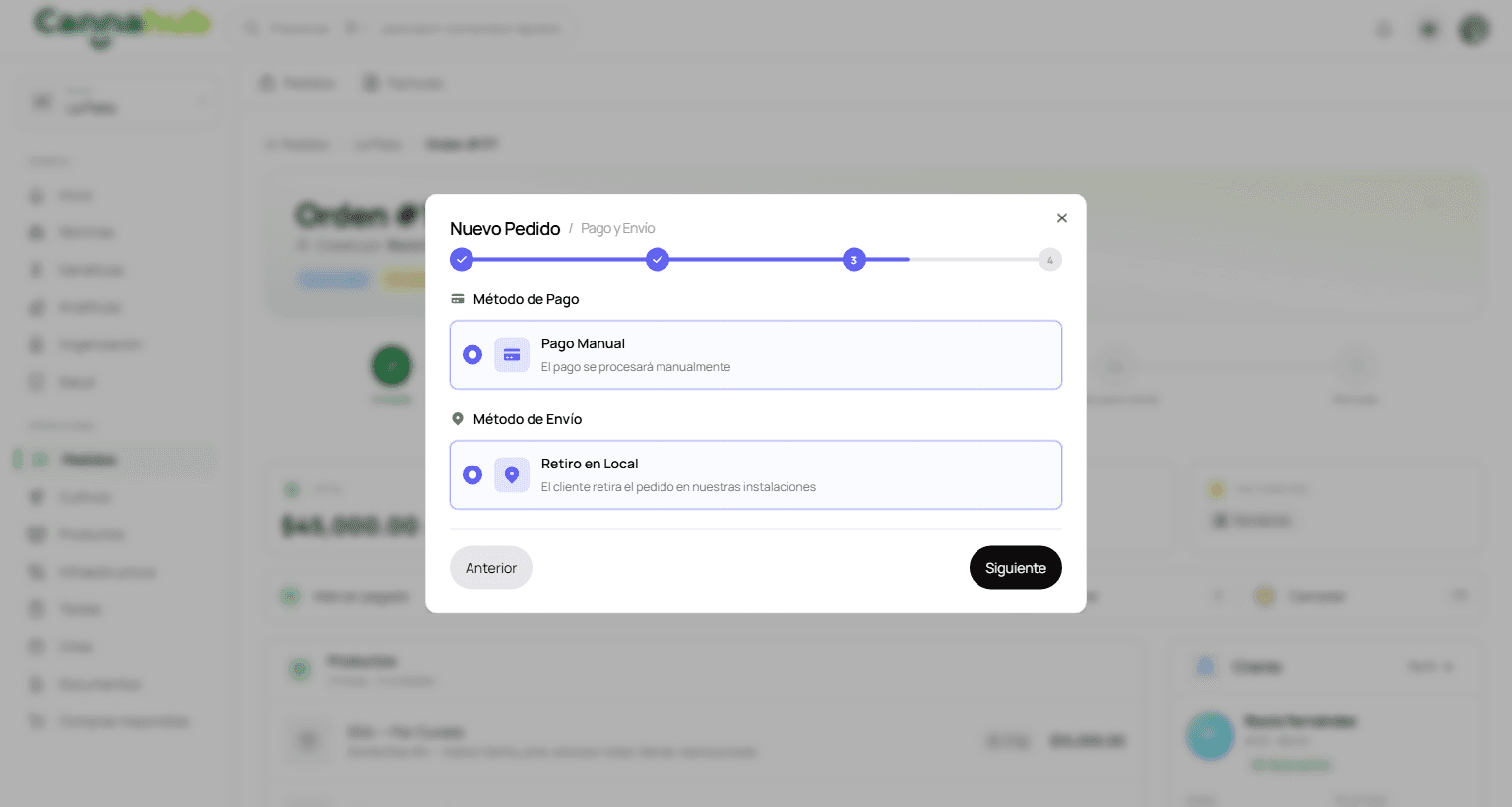Viewport: 1512px width, 807px height.
Task: Click the "El cliente retira el pedido" description
Action: pyautogui.click(x=678, y=487)
